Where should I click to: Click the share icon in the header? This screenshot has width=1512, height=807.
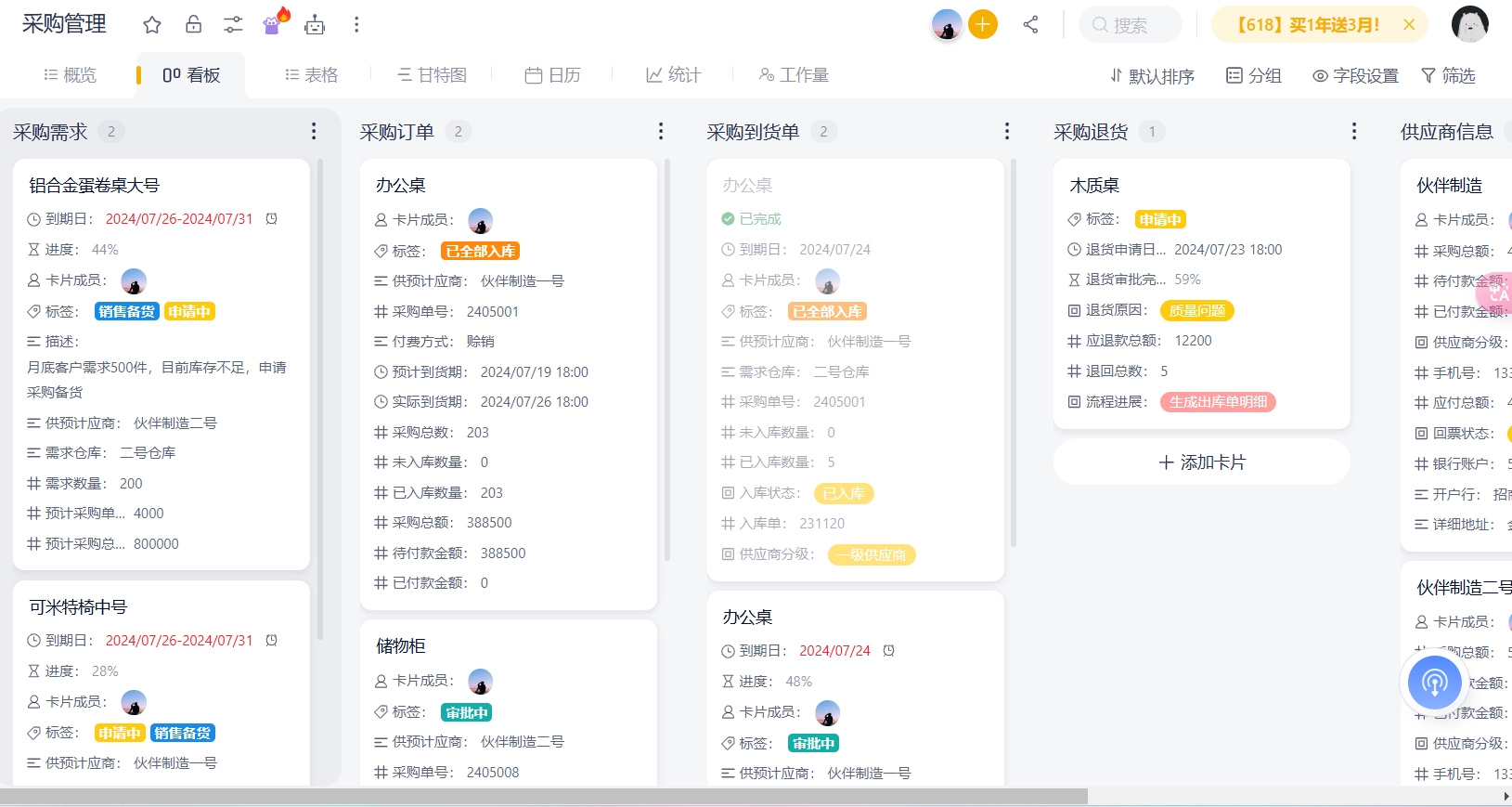[1030, 24]
